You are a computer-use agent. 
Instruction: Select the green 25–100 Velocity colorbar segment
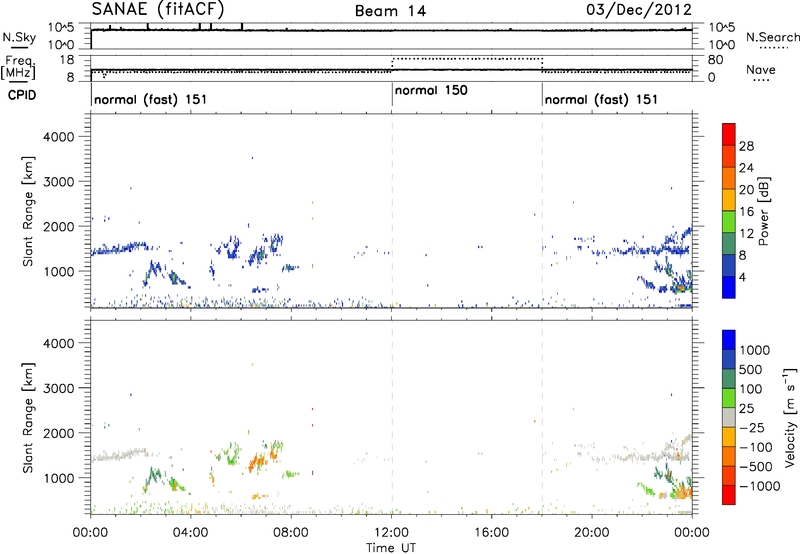[729, 398]
